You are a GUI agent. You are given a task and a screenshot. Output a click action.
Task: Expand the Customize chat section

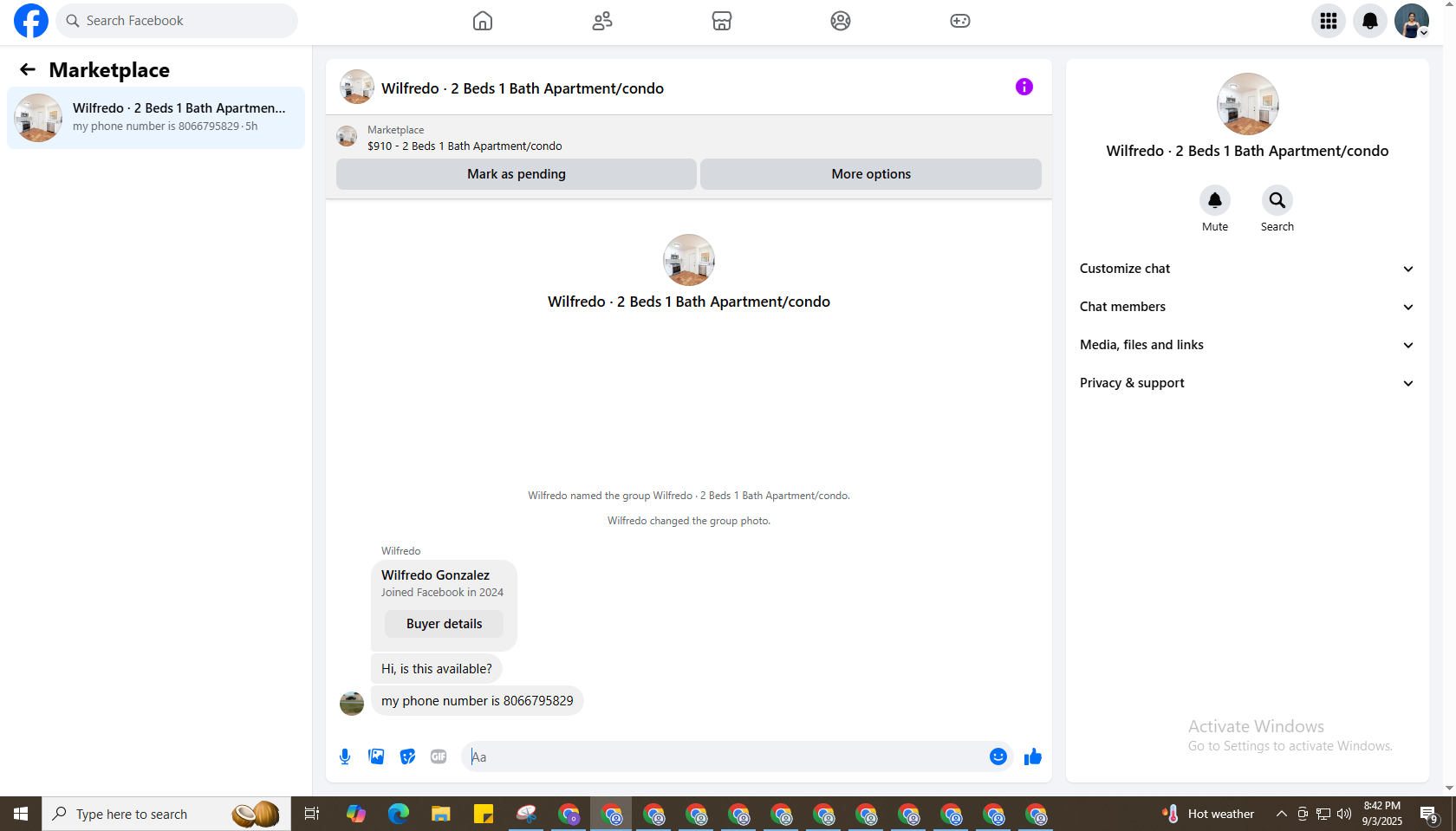pos(1247,269)
